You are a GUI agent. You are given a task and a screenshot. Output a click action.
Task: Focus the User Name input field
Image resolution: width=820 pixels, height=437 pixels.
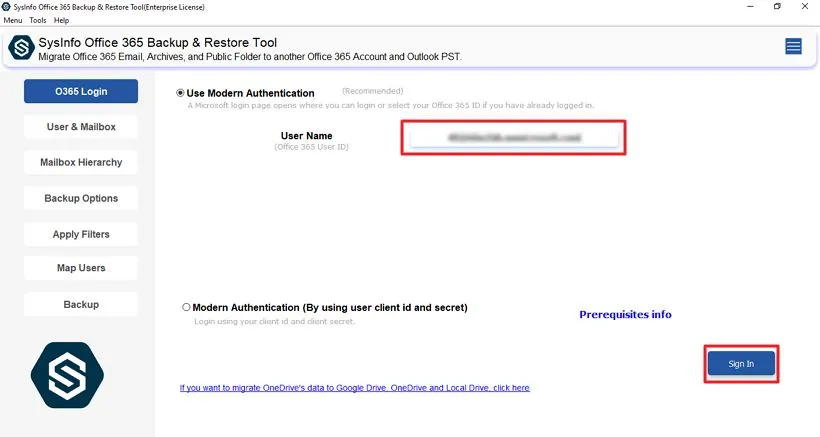[514, 137]
